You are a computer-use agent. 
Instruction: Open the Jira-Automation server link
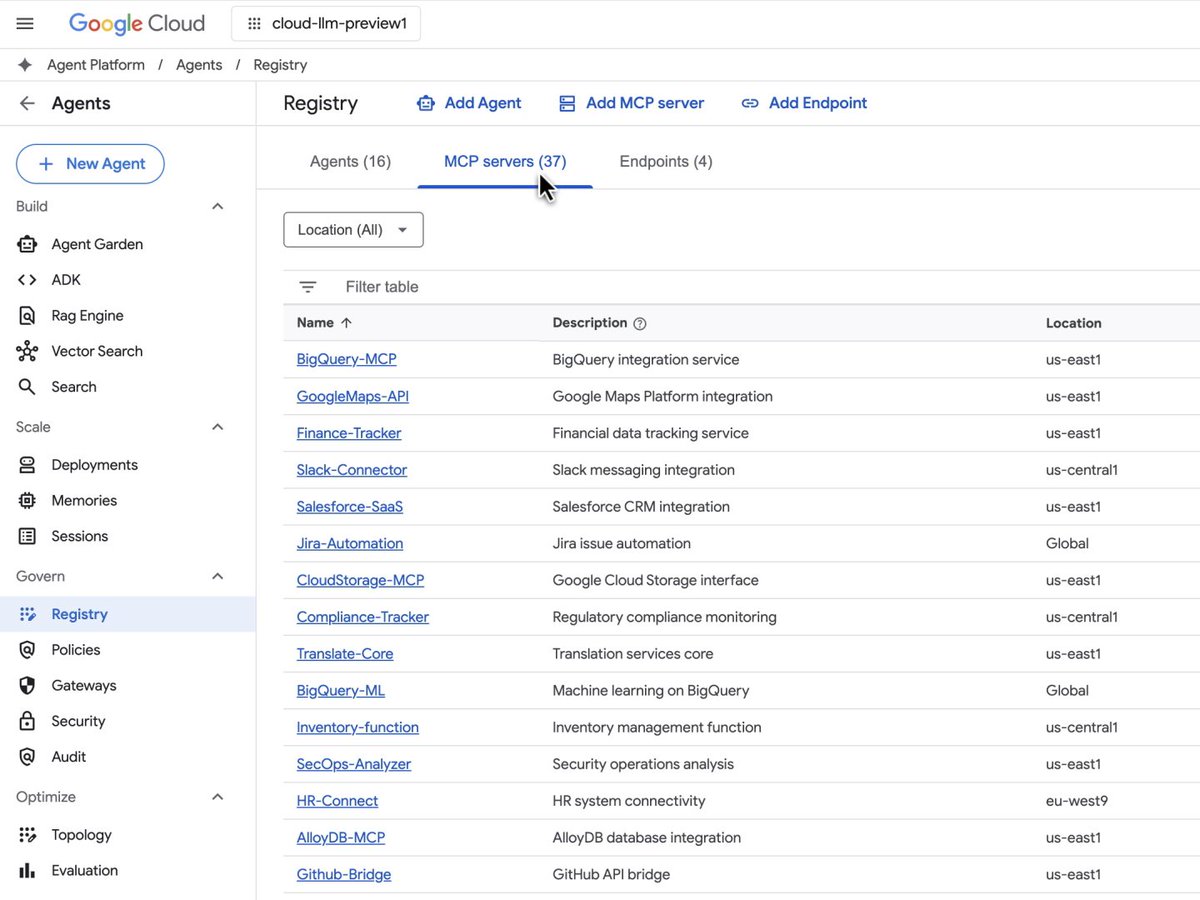350,544
